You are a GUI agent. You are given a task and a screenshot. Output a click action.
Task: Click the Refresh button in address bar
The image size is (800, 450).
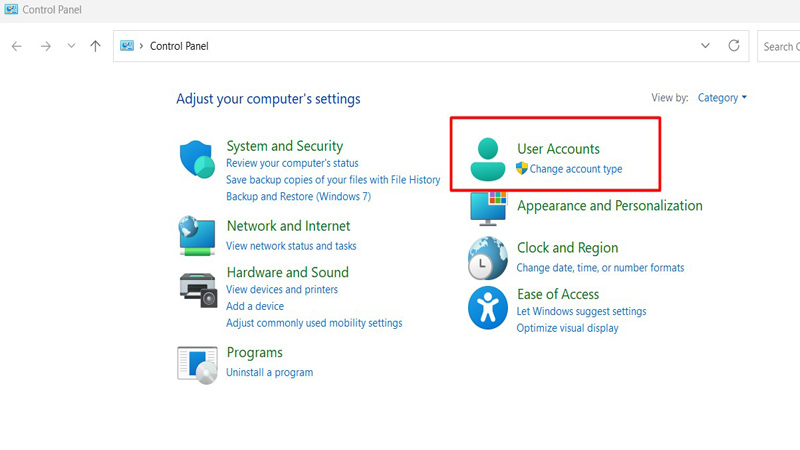click(734, 46)
